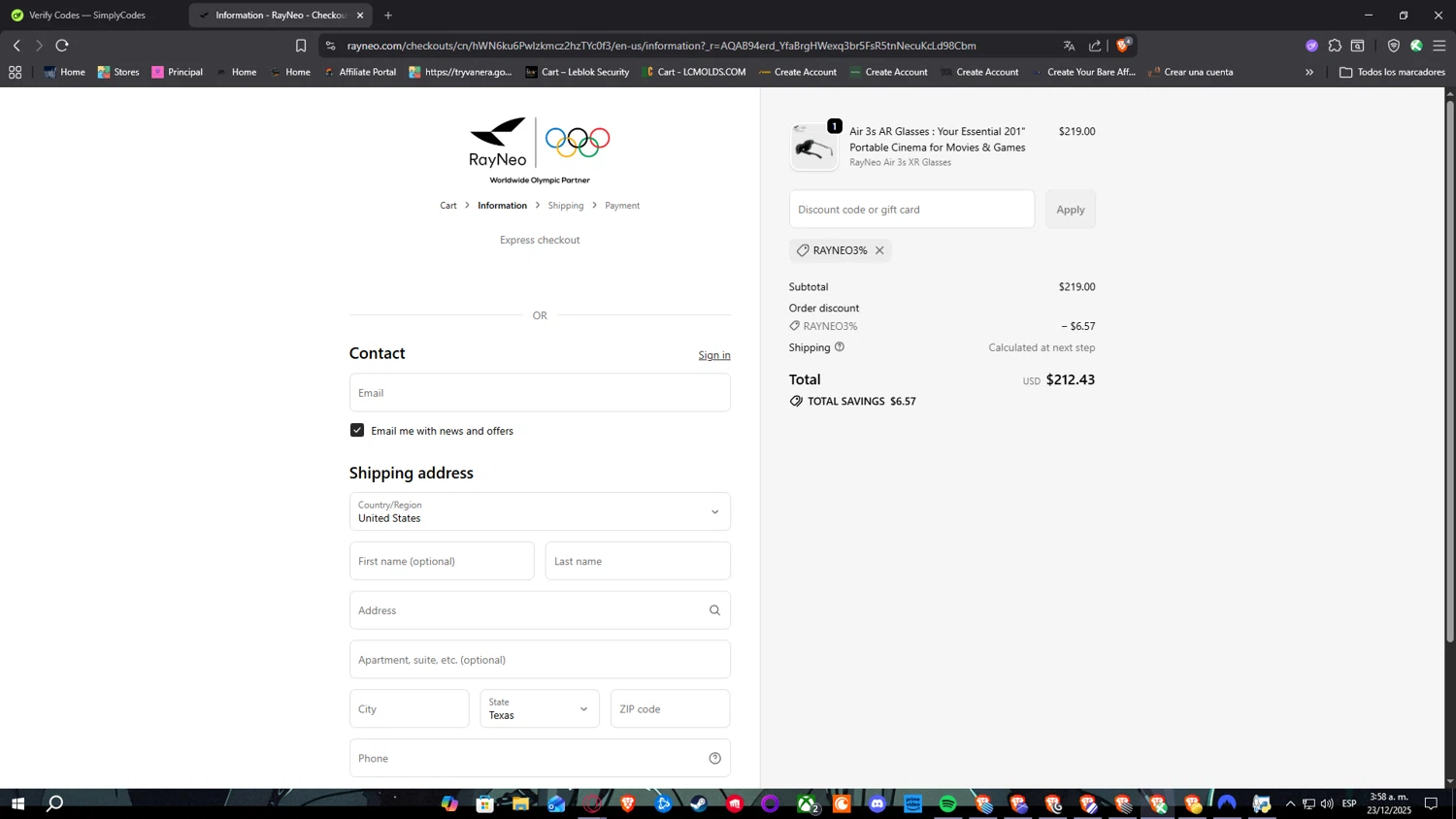This screenshot has height=819, width=1456.
Task: Click the Sign in link
Action: click(714, 355)
